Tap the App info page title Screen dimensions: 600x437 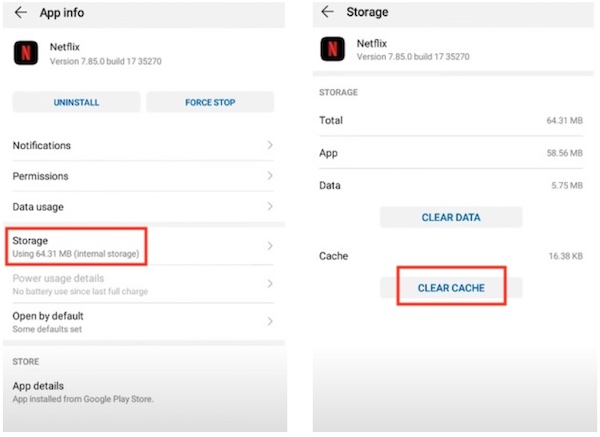(62, 13)
